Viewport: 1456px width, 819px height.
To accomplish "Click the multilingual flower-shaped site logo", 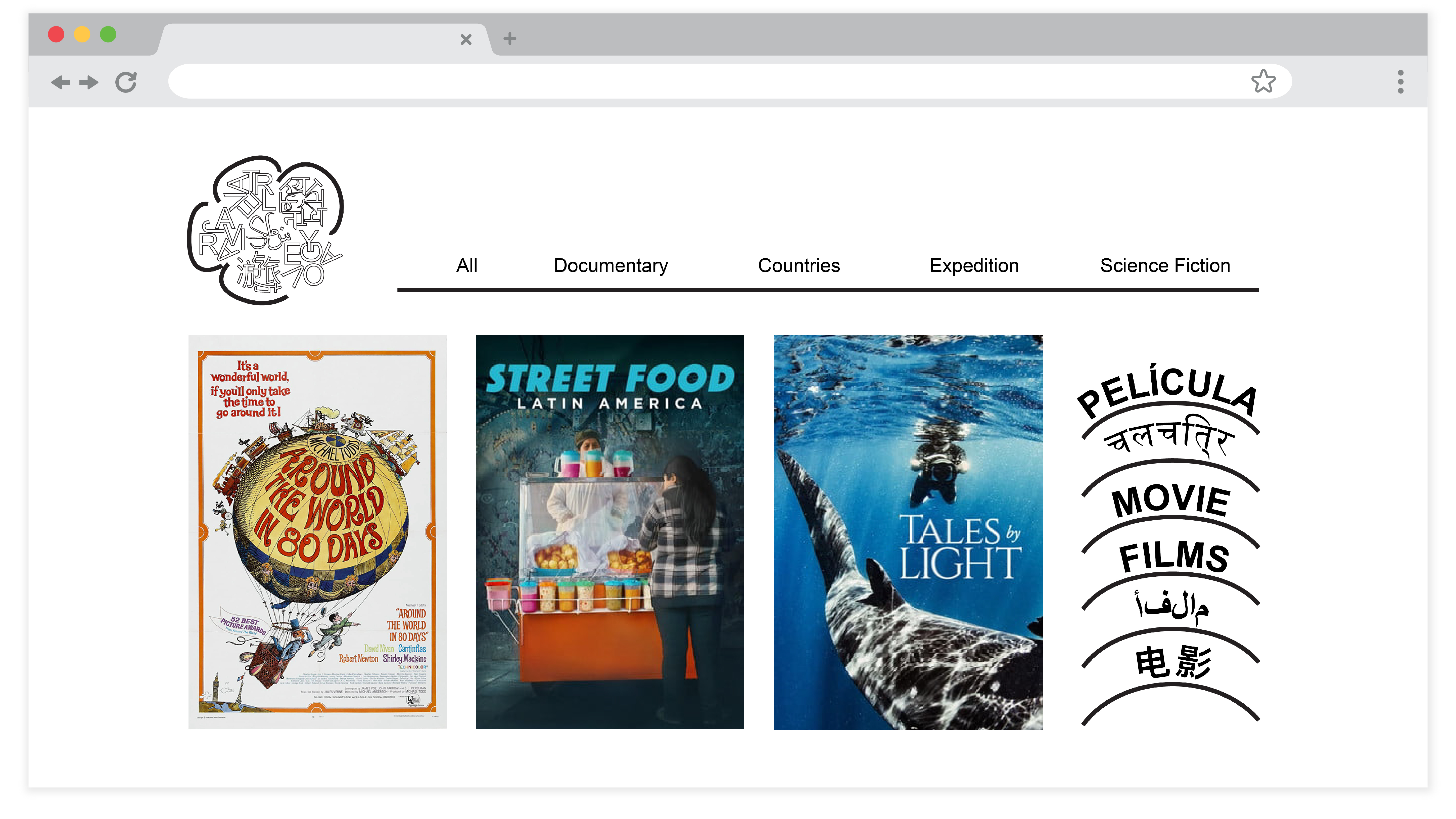I will [266, 230].
